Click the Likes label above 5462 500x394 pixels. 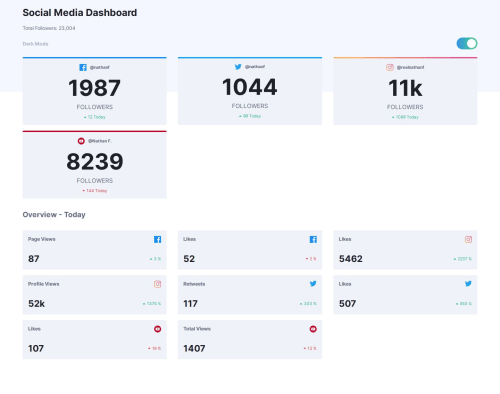(345, 239)
